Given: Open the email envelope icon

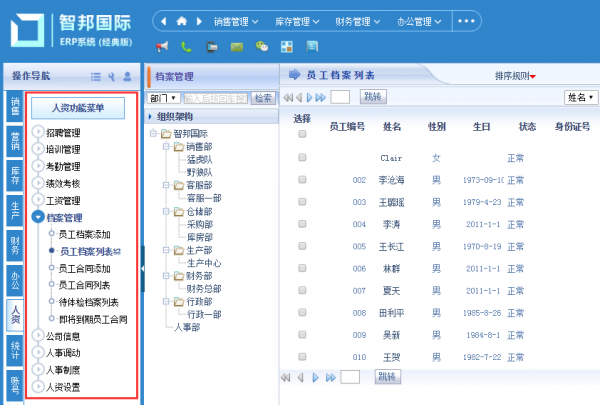Looking at the screenshot, I should [x=237, y=47].
